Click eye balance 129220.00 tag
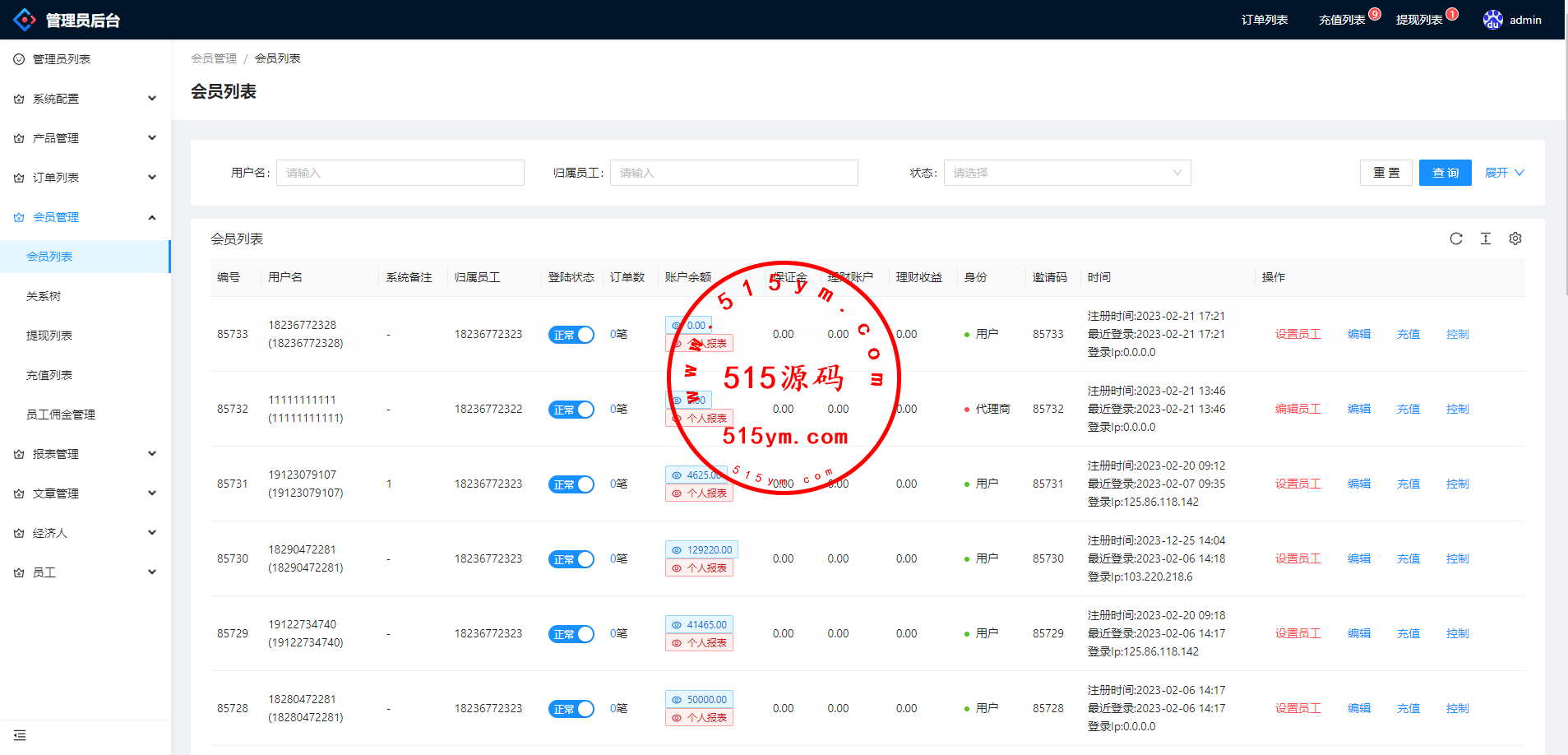The width and height of the screenshot is (1568, 755). (701, 549)
